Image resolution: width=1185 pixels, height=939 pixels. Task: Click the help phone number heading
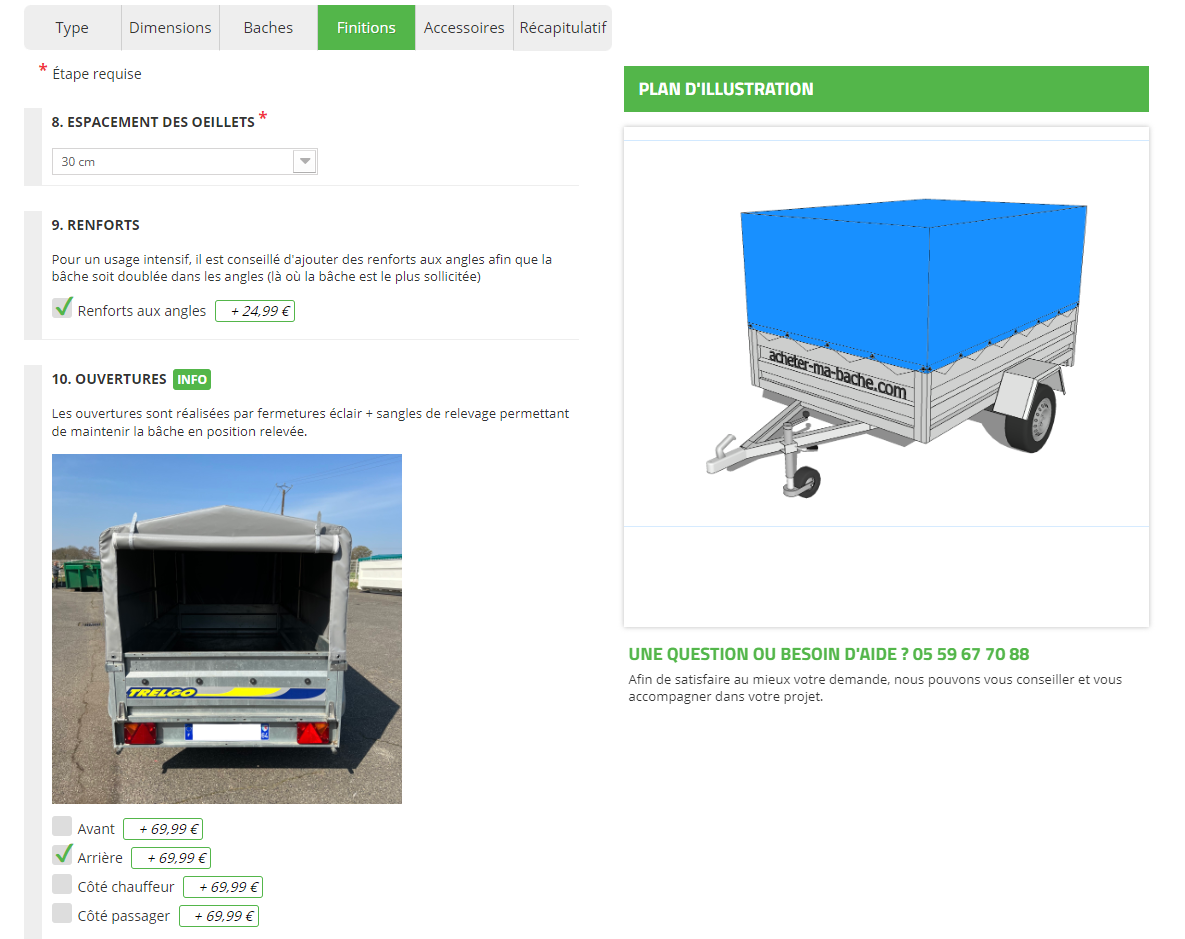tap(829, 654)
